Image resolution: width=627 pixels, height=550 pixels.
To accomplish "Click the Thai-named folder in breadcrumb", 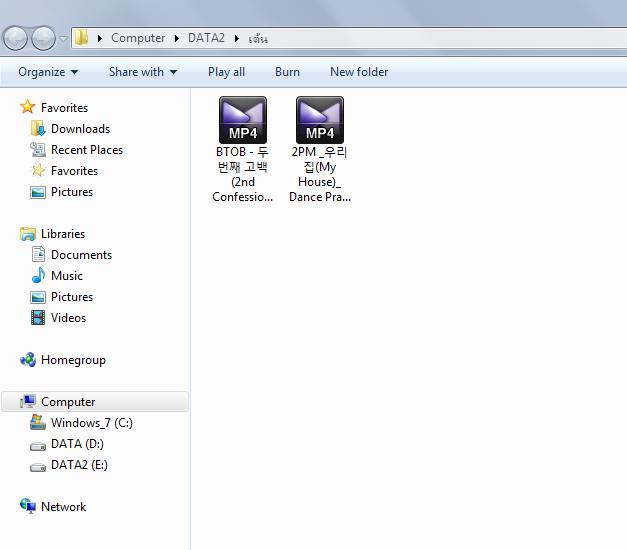I will coord(258,39).
